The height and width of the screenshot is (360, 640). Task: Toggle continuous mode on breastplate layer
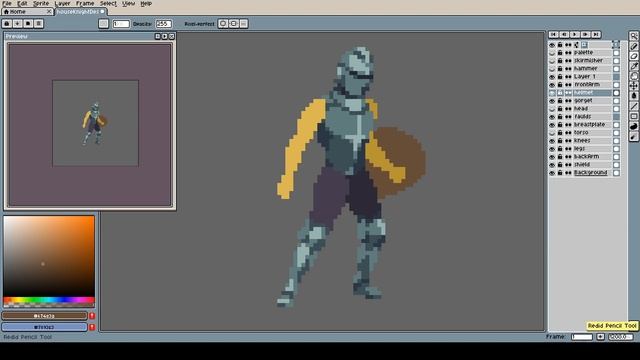point(568,124)
